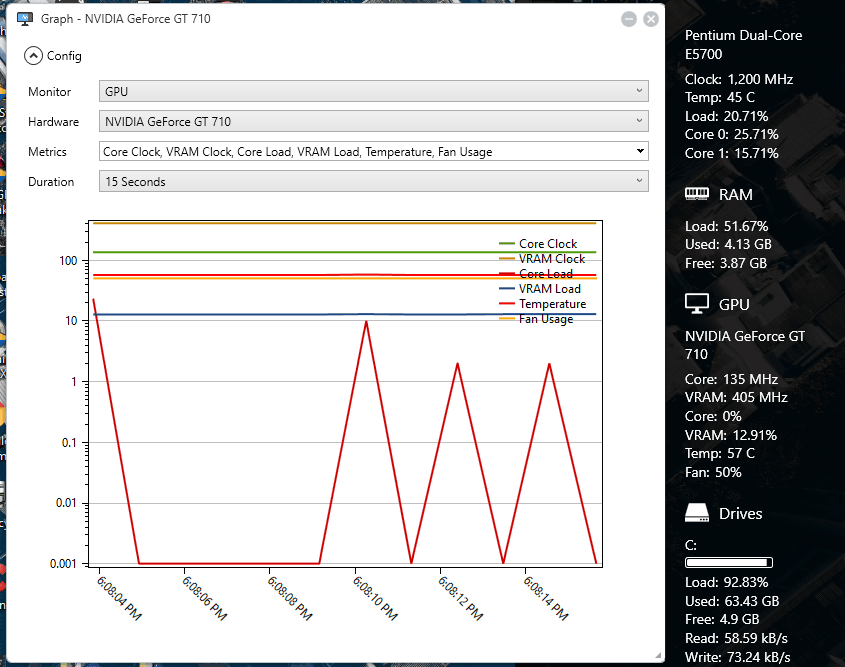Click the Fan: 50% reading

(713, 472)
